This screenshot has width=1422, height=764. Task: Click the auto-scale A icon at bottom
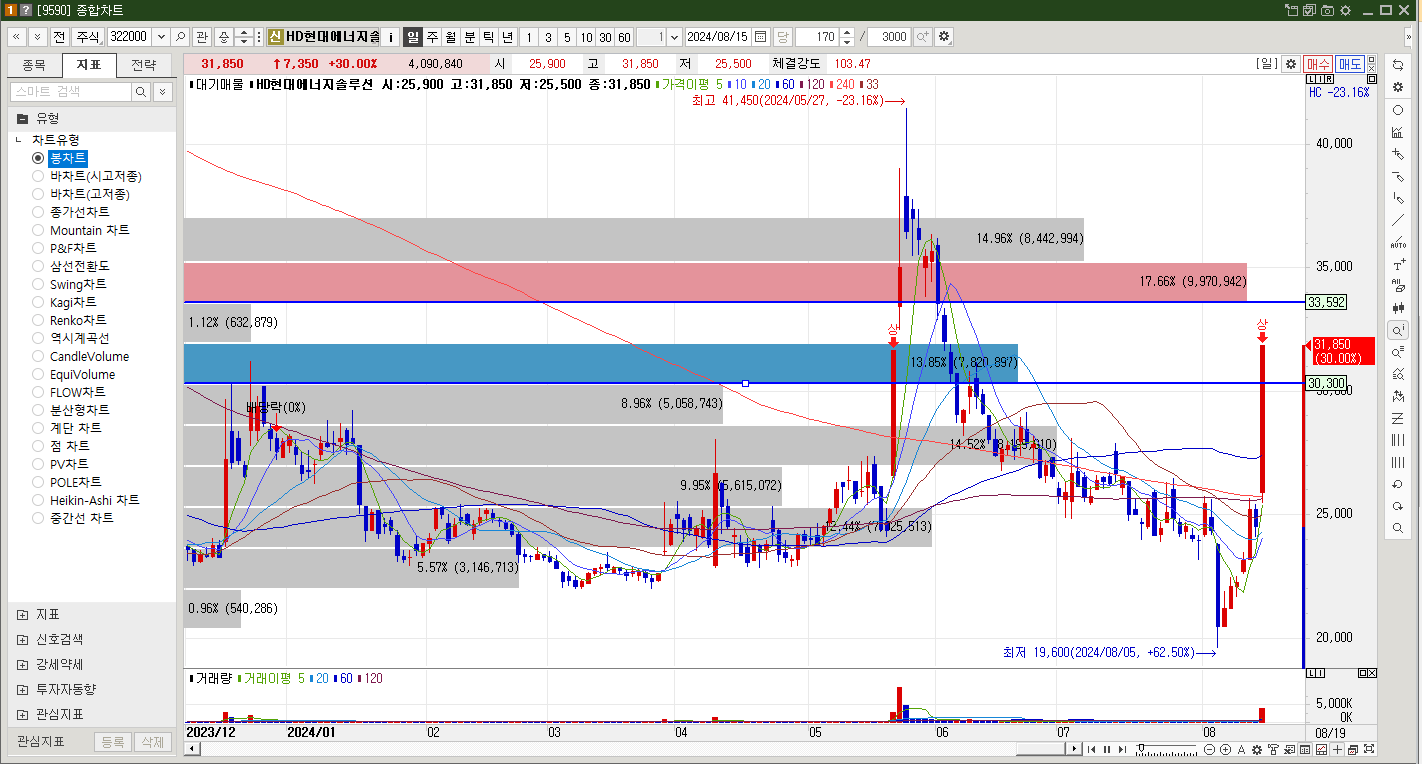coord(1241,749)
